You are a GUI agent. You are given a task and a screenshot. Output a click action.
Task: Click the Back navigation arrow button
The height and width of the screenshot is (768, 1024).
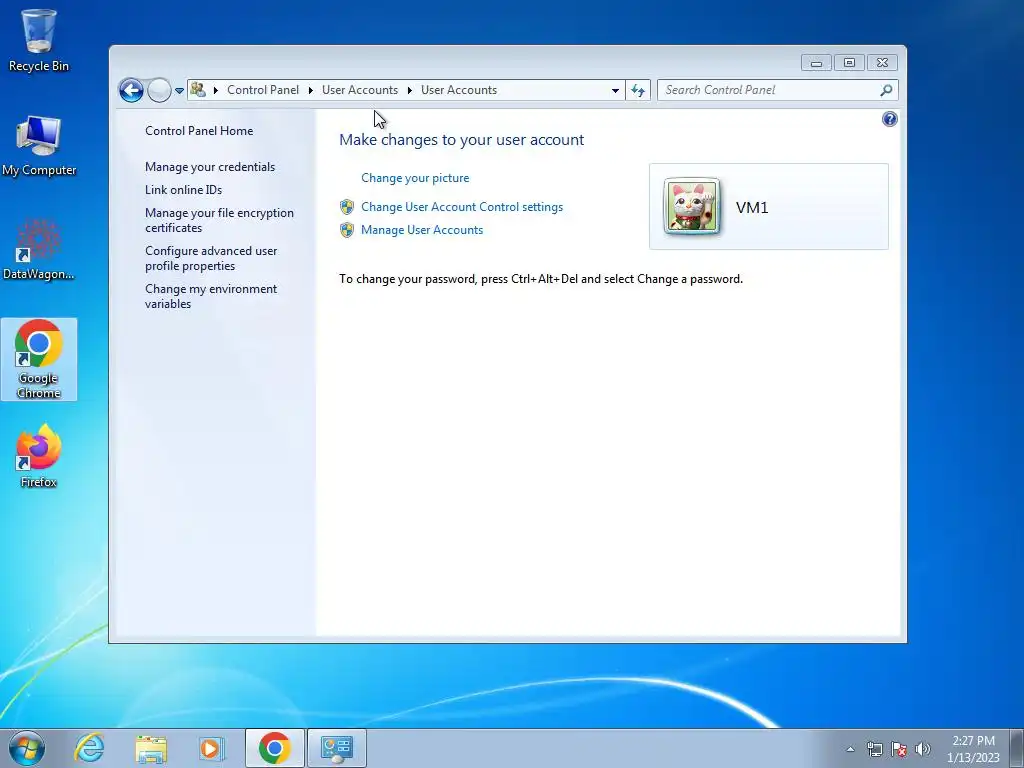pos(131,90)
